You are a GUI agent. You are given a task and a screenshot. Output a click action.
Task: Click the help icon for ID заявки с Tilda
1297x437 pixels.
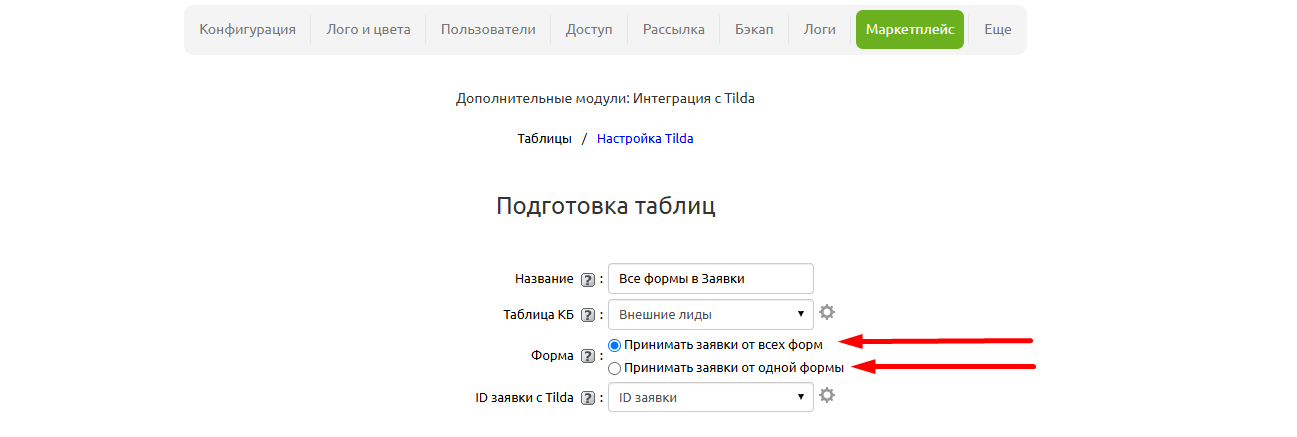click(588, 398)
